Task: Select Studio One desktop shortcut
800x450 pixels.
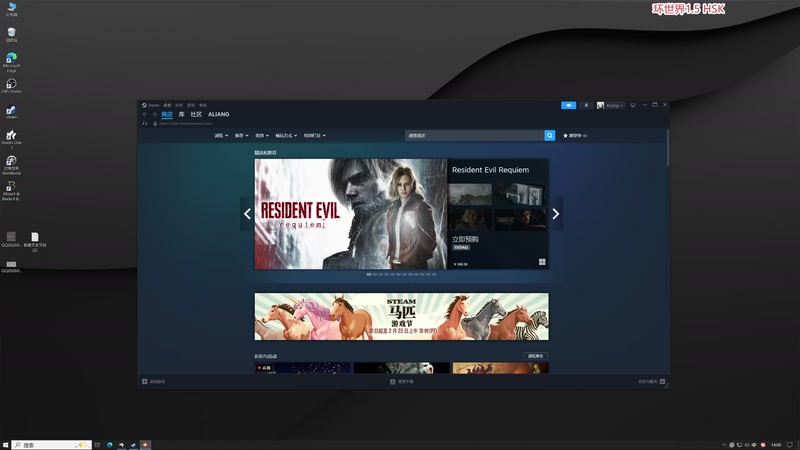Action: click(x=11, y=139)
